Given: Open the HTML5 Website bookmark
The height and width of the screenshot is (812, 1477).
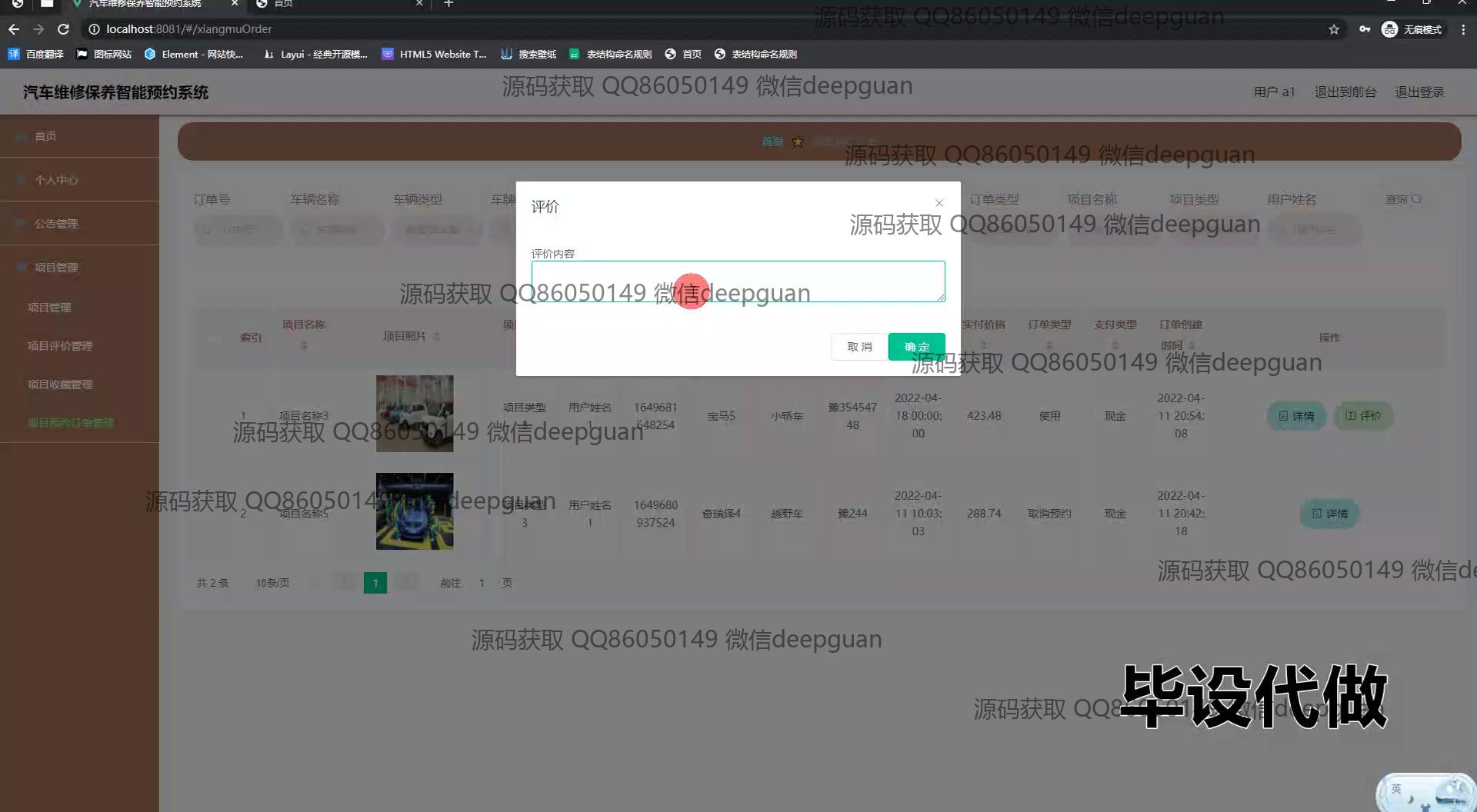Looking at the screenshot, I should (x=434, y=54).
